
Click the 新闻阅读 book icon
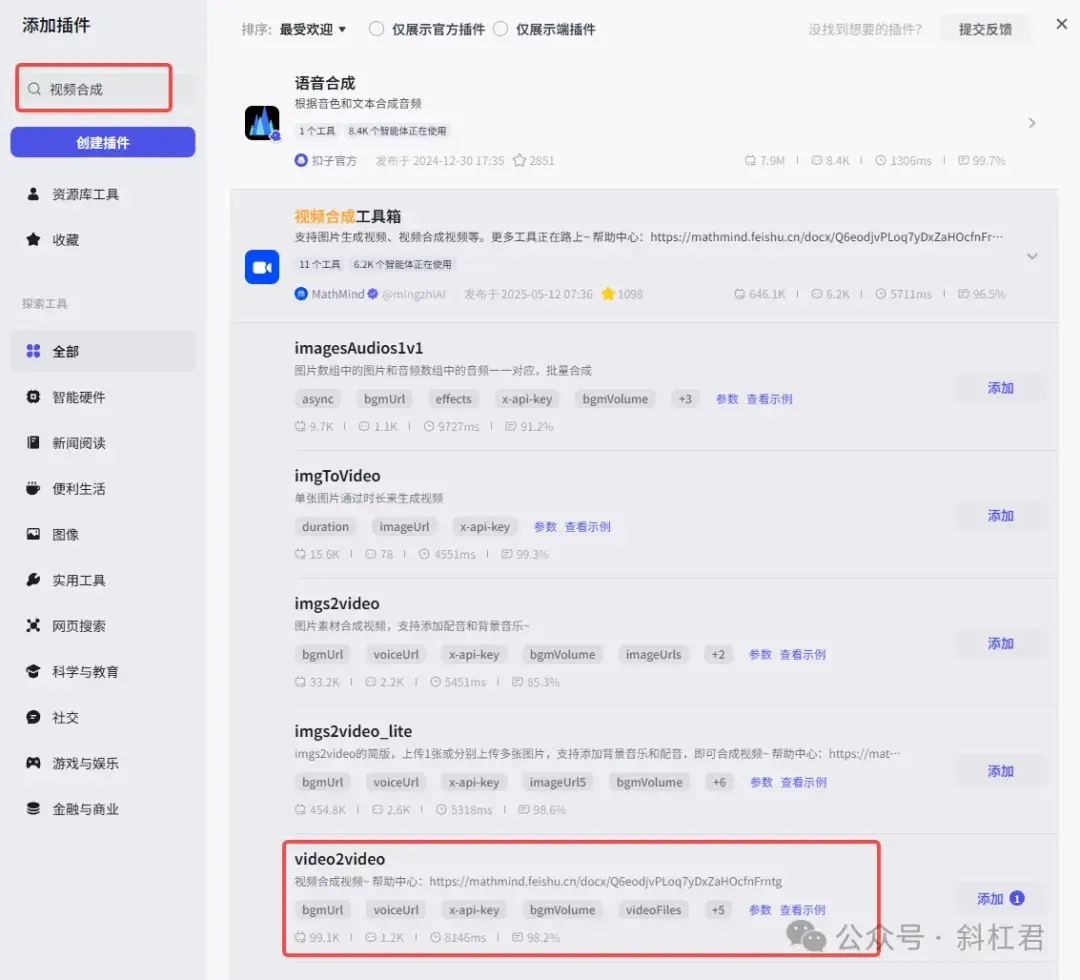tap(33, 443)
